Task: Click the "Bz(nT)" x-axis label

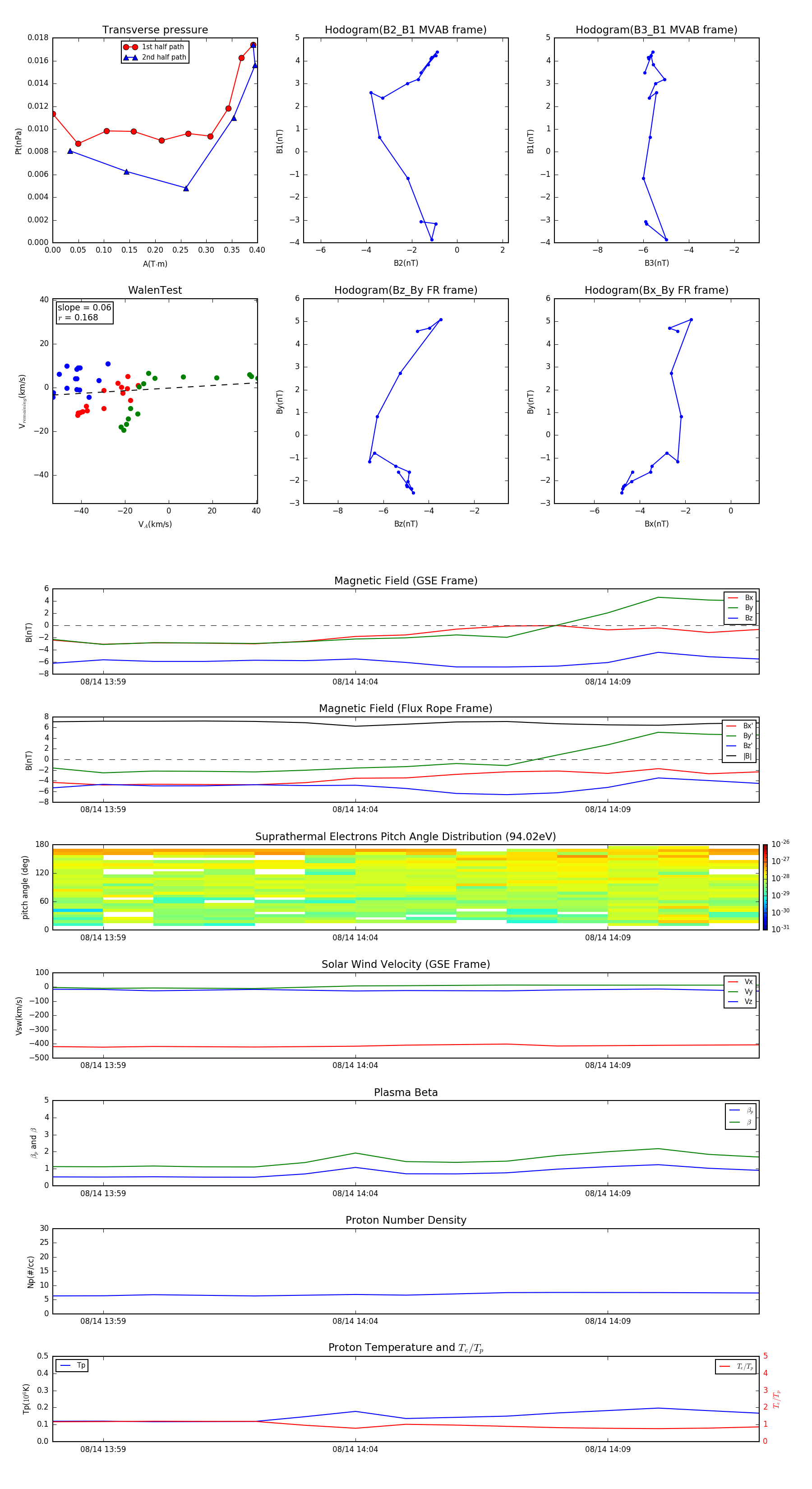Action: [406, 524]
